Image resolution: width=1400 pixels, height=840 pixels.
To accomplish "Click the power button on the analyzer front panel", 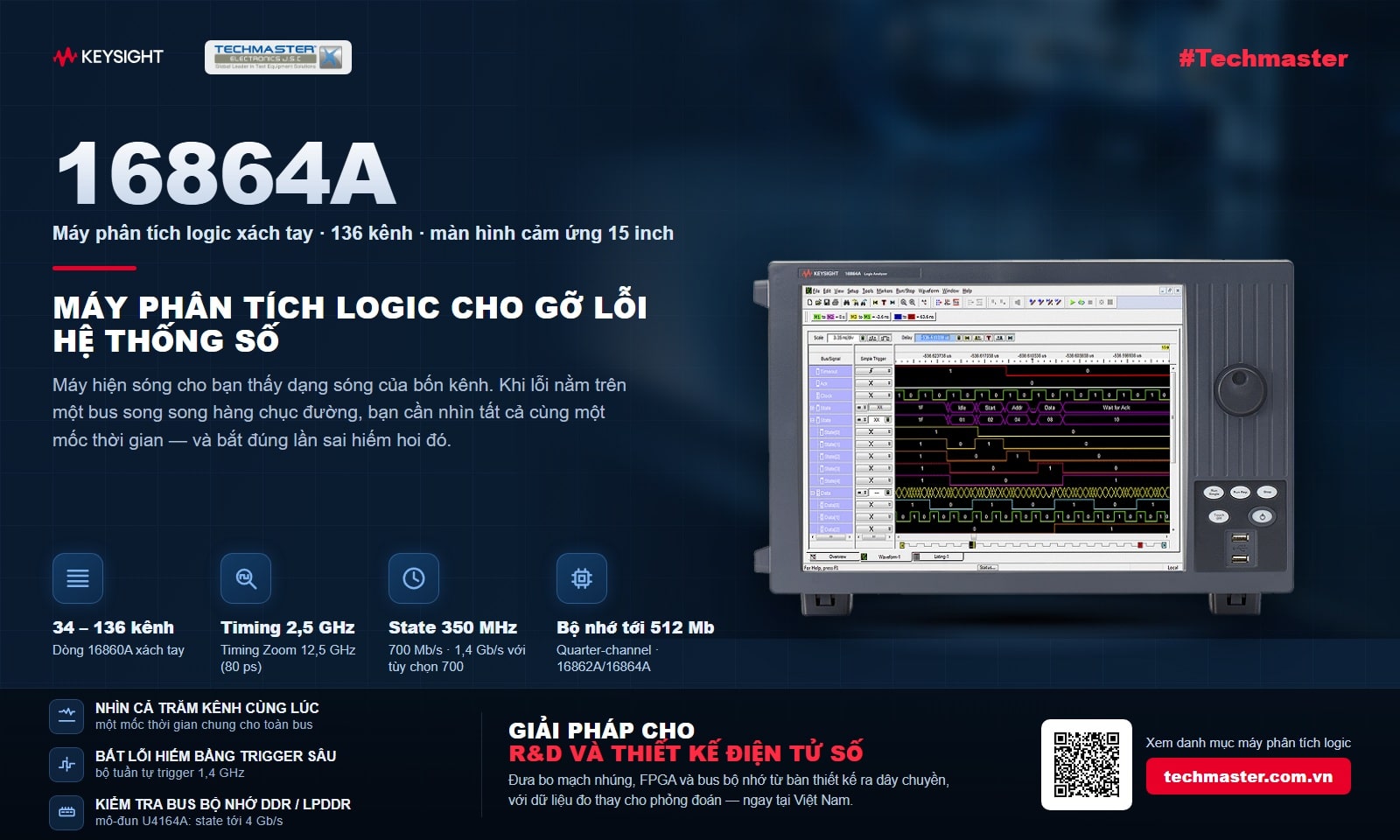I will coord(1262,516).
